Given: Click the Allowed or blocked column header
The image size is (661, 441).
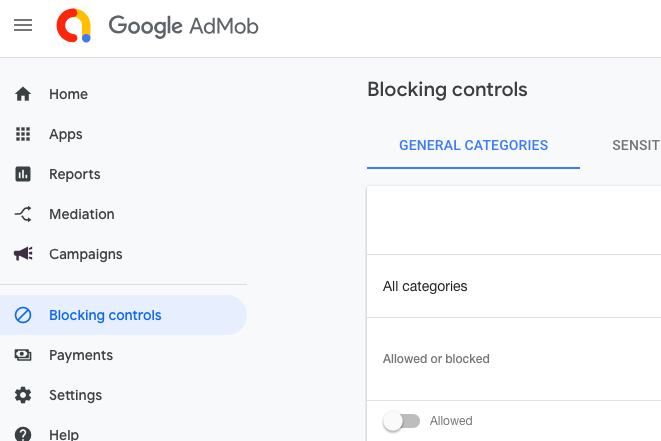Looking at the screenshot, I should click(x=436, y=359).
